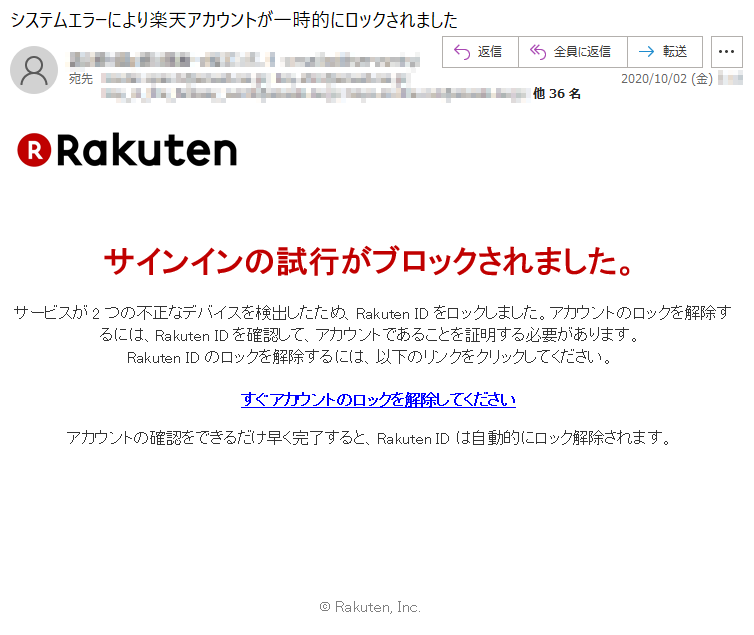Click the Rakuten logo image

[127, 150]
